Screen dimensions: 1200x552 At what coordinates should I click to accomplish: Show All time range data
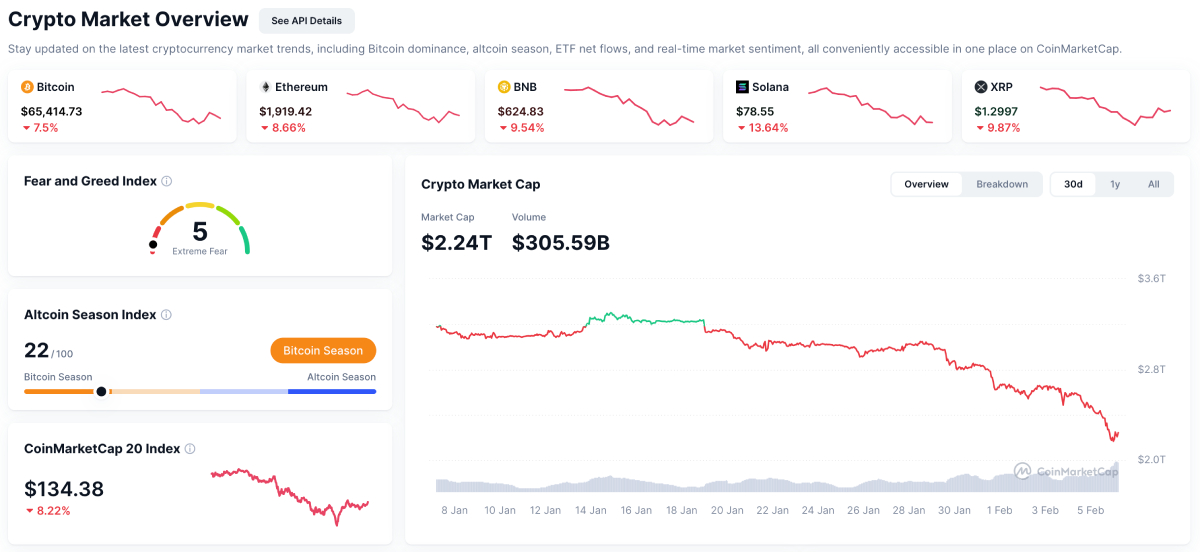(1153, 184)
